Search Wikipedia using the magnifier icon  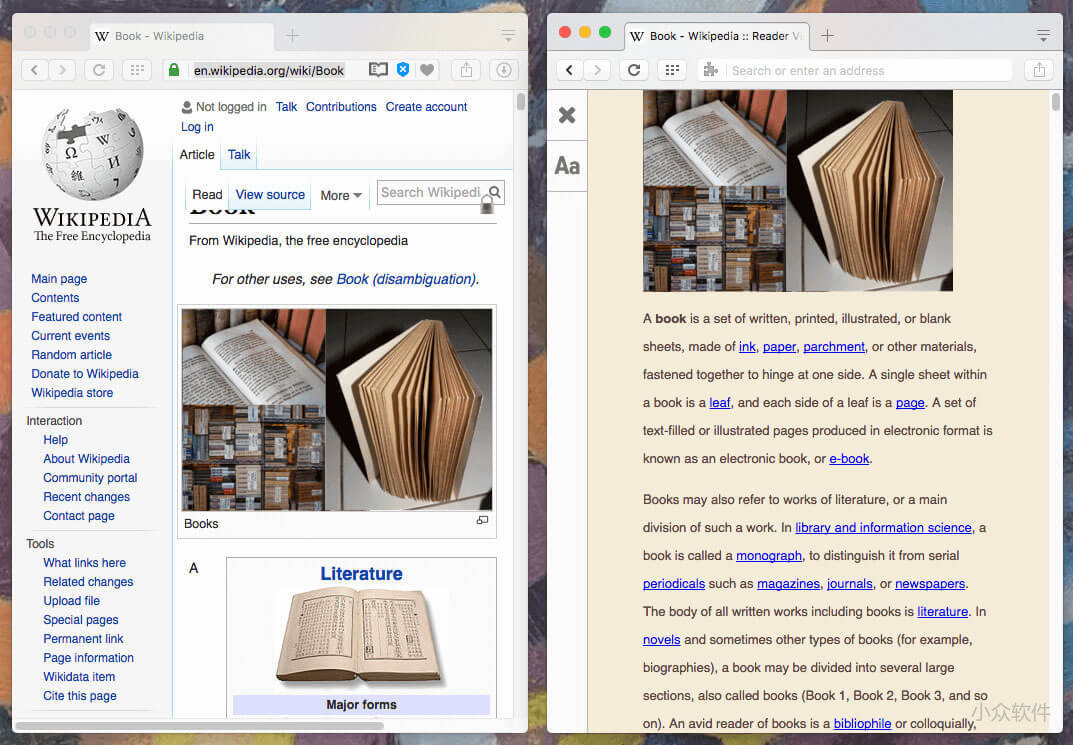click(495, 193)
